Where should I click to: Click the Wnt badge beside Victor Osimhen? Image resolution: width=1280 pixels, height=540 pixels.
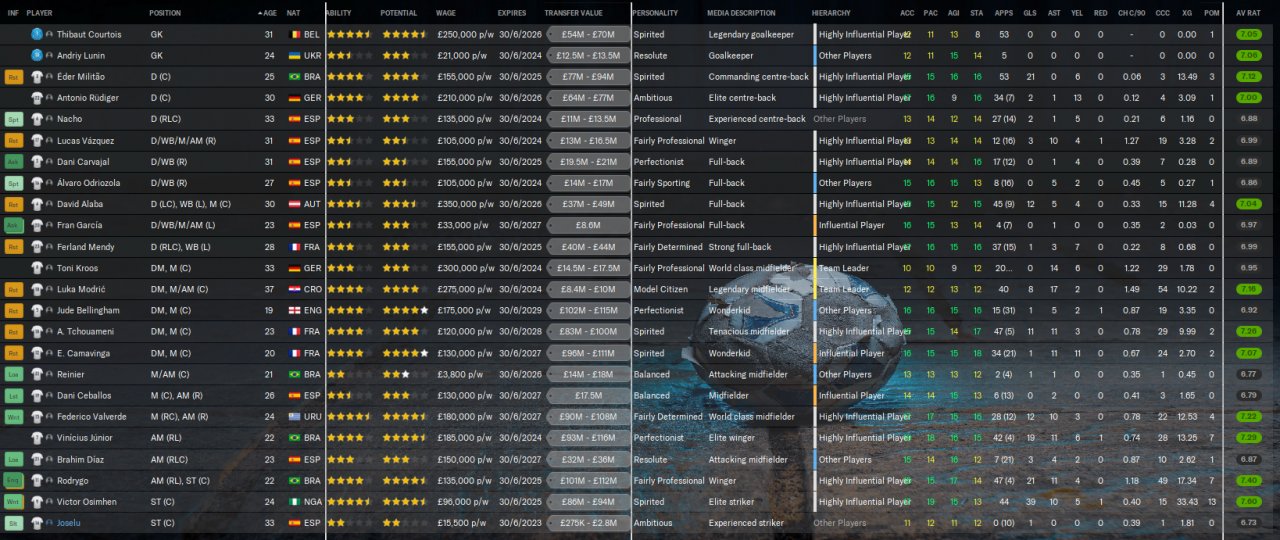coord(14,501)
